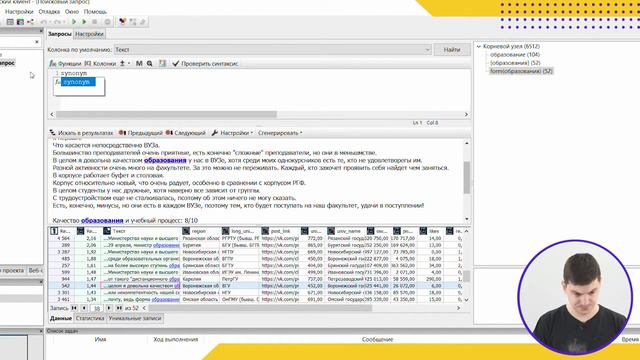640x360 pixels.
Task: Click the Следующий button
Action: point(186,133)
